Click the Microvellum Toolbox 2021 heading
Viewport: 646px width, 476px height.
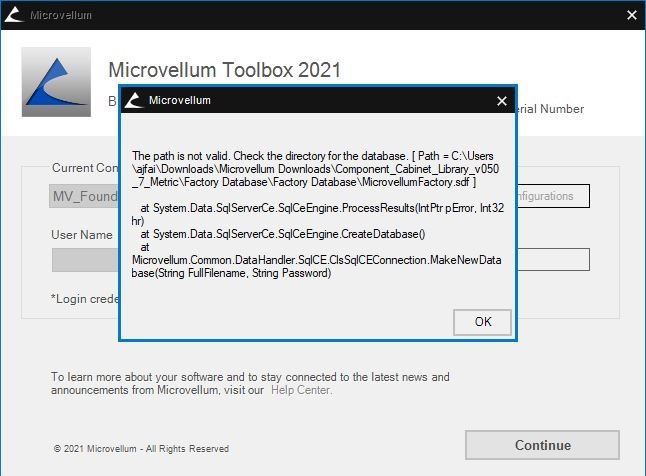(224, 70)
